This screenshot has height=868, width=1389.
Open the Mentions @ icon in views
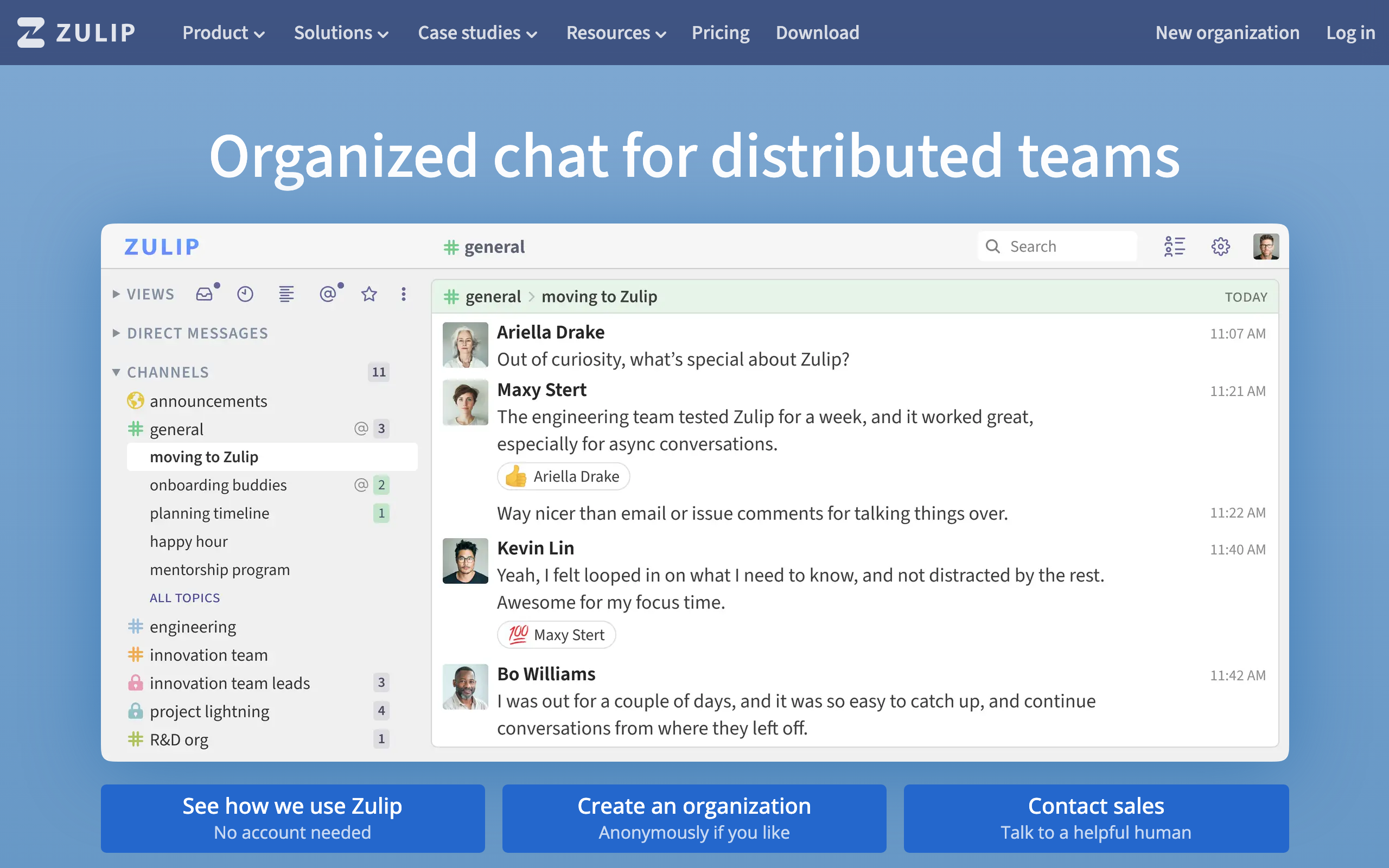click(x=327, y=295)
